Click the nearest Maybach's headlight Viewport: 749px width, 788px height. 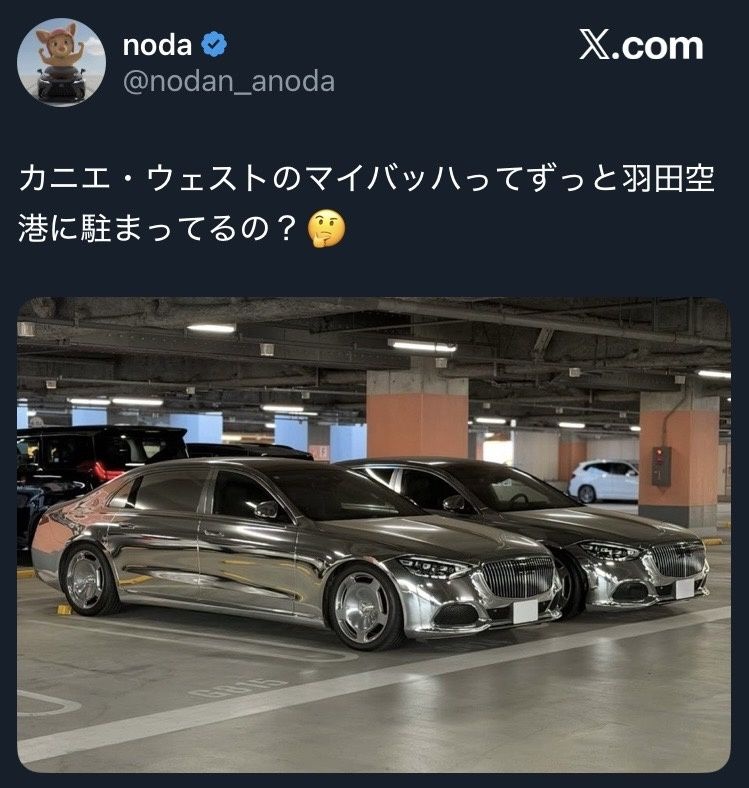pyautogui.click(x=433, y=567)
